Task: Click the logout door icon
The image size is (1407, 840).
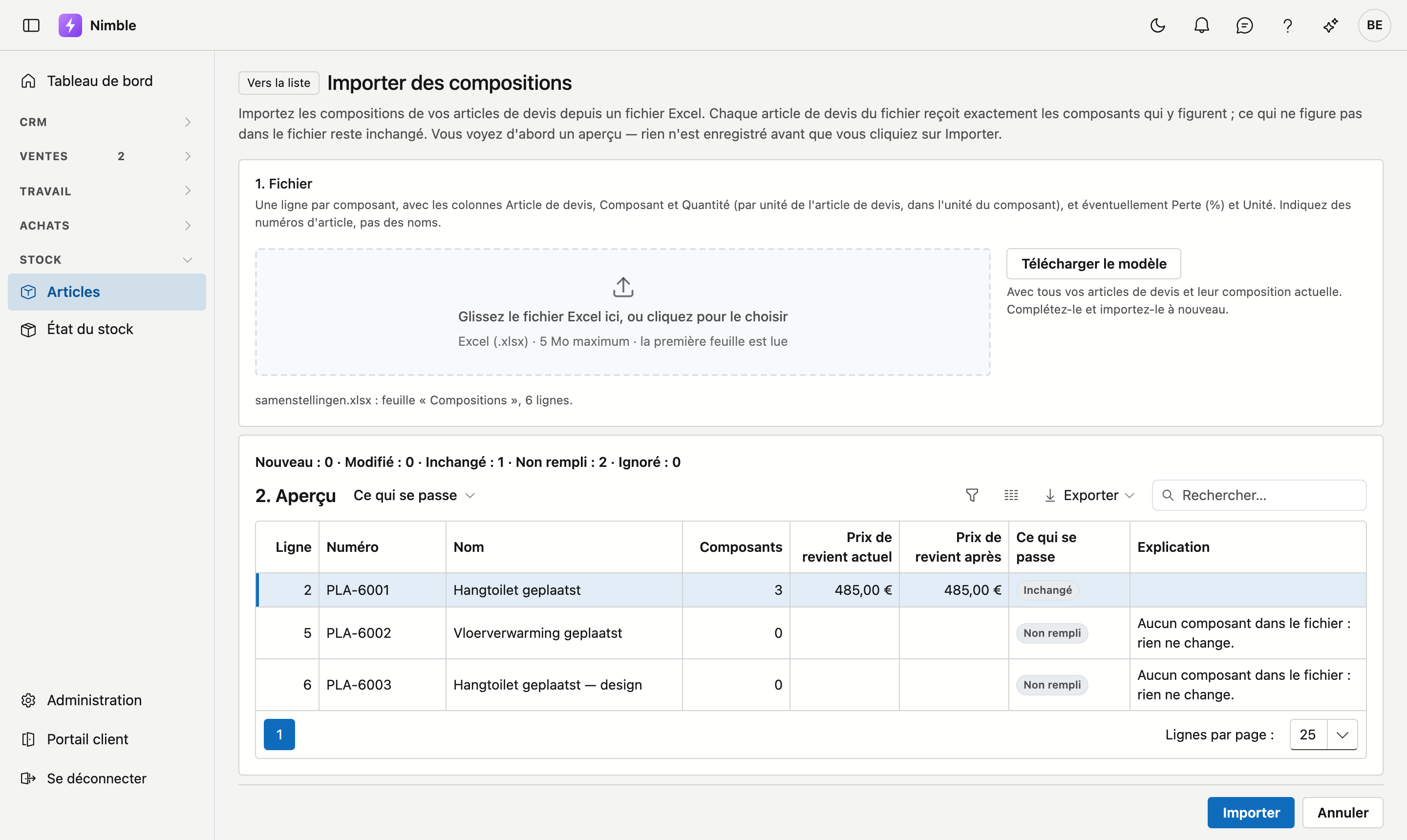Action: click(28, 778)
